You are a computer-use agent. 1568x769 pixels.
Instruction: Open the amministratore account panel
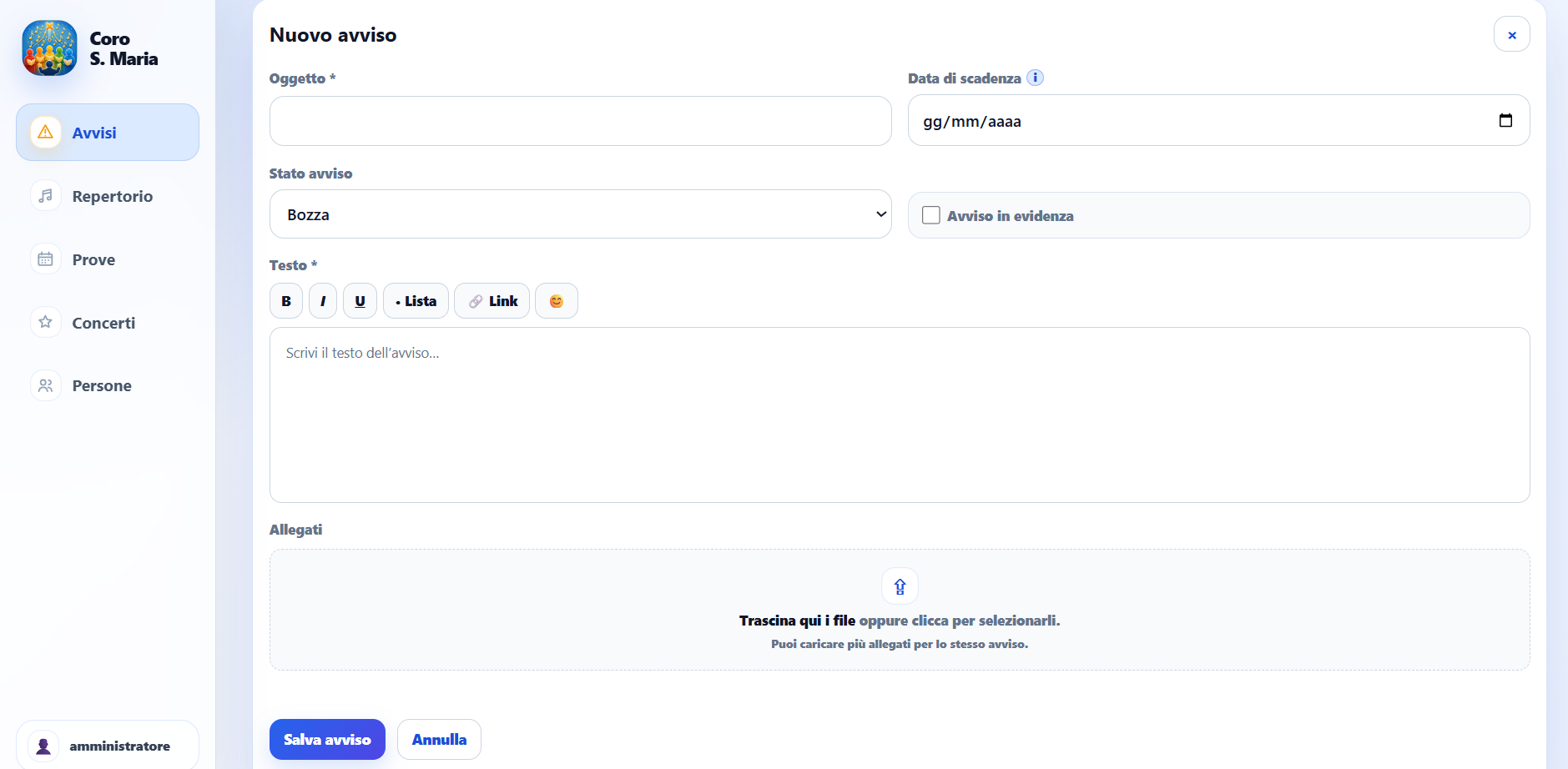(x=108, y=745)
